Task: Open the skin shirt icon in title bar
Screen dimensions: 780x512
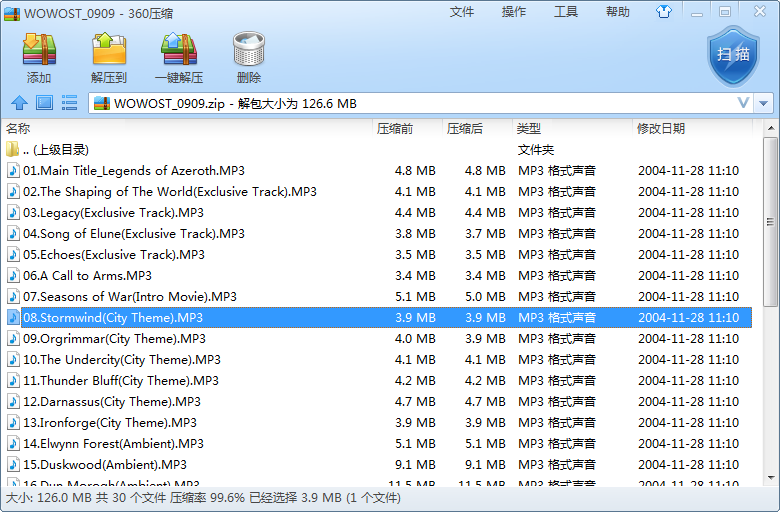Action: click(664, 11)
